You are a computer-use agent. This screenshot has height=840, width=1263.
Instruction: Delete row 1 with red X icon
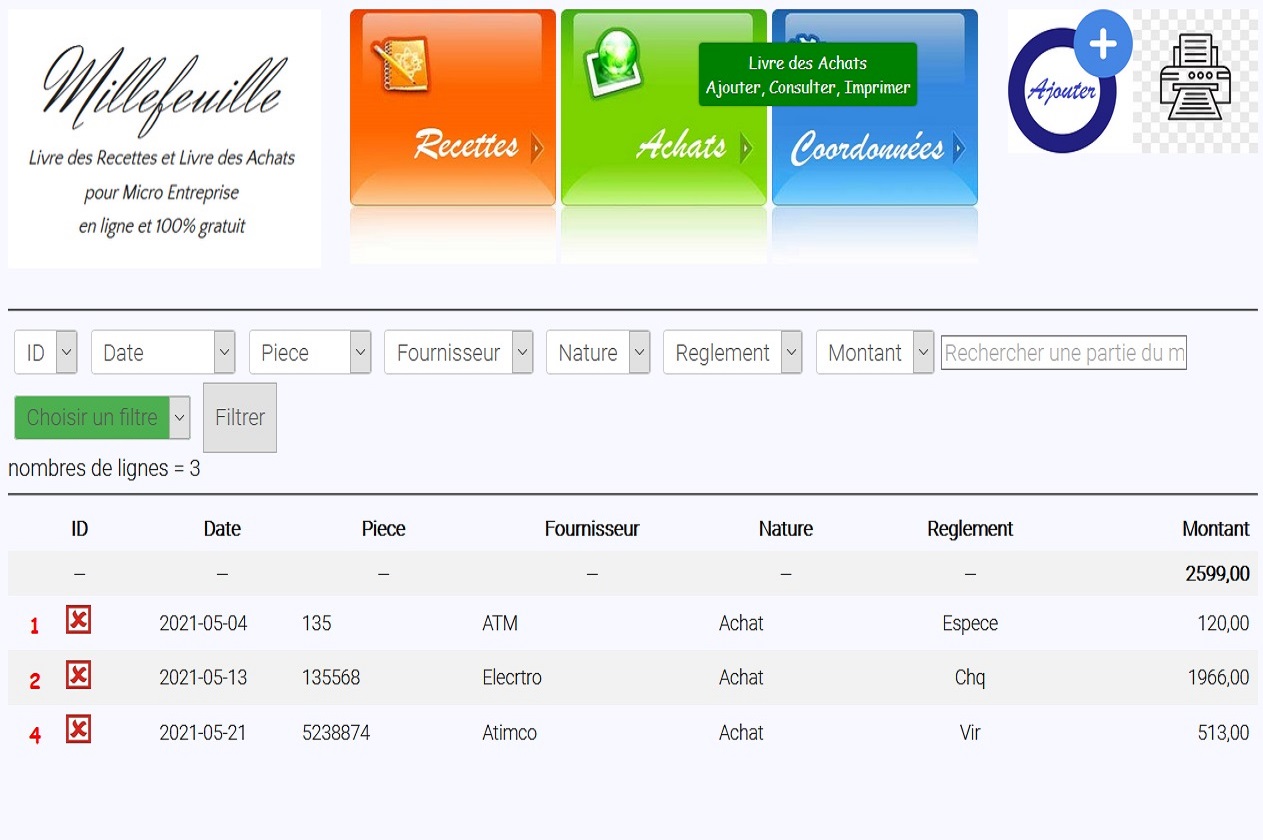pos(78,621)
